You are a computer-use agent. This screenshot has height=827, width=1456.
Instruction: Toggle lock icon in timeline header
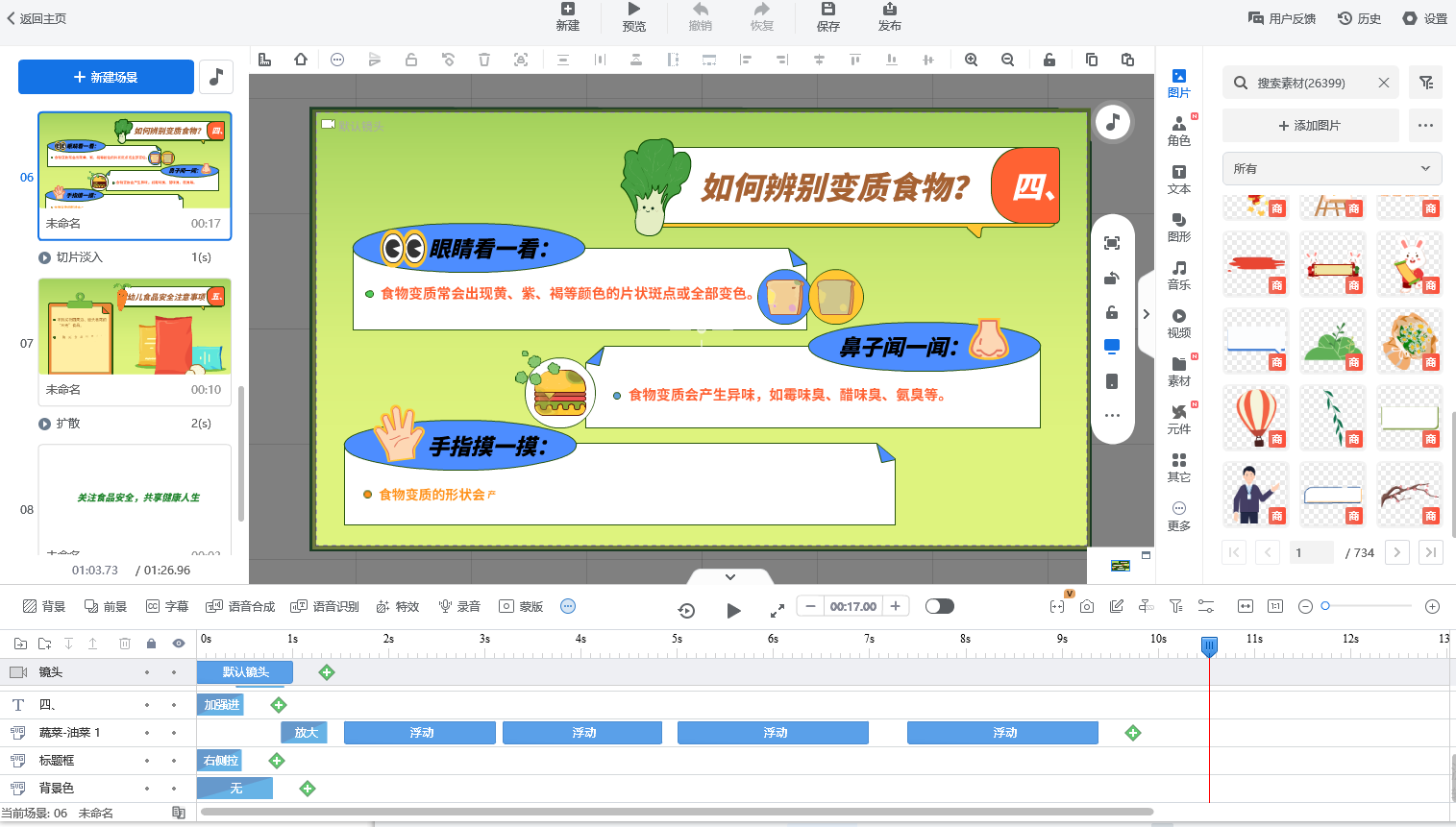151,644
